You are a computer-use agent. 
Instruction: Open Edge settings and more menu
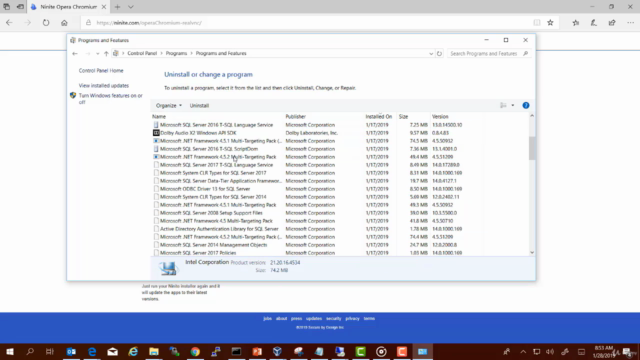point(631,23)
